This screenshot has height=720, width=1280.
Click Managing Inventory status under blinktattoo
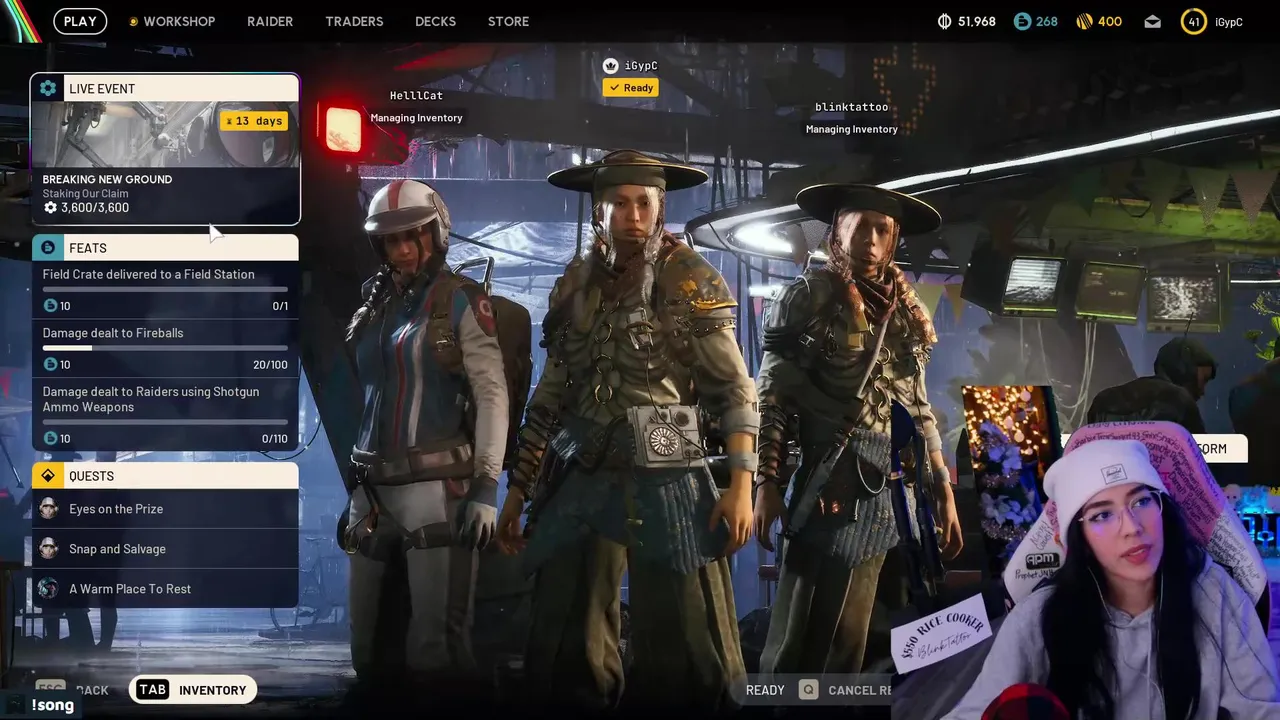(852, 129)
